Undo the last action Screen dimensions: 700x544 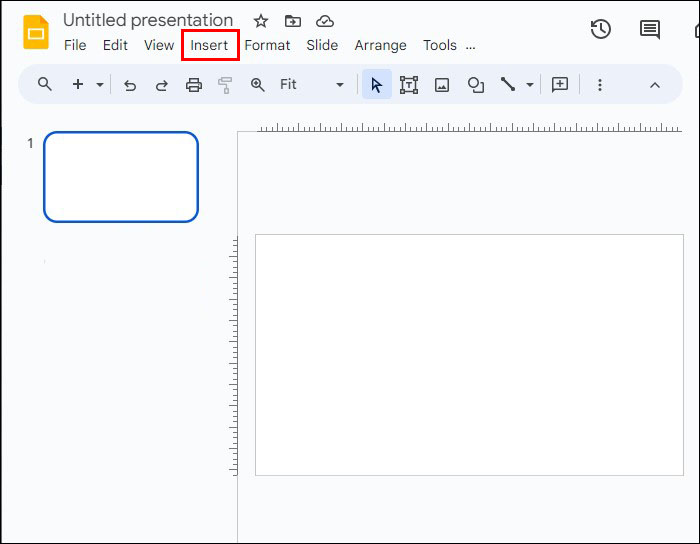tap(130, 85)
